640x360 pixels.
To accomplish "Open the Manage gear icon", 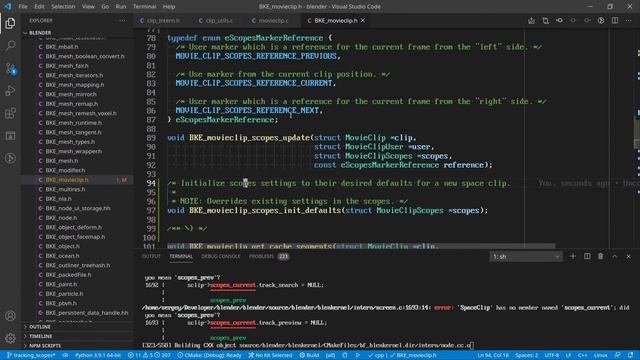I will pyautogui.click(x=10, y=338).
